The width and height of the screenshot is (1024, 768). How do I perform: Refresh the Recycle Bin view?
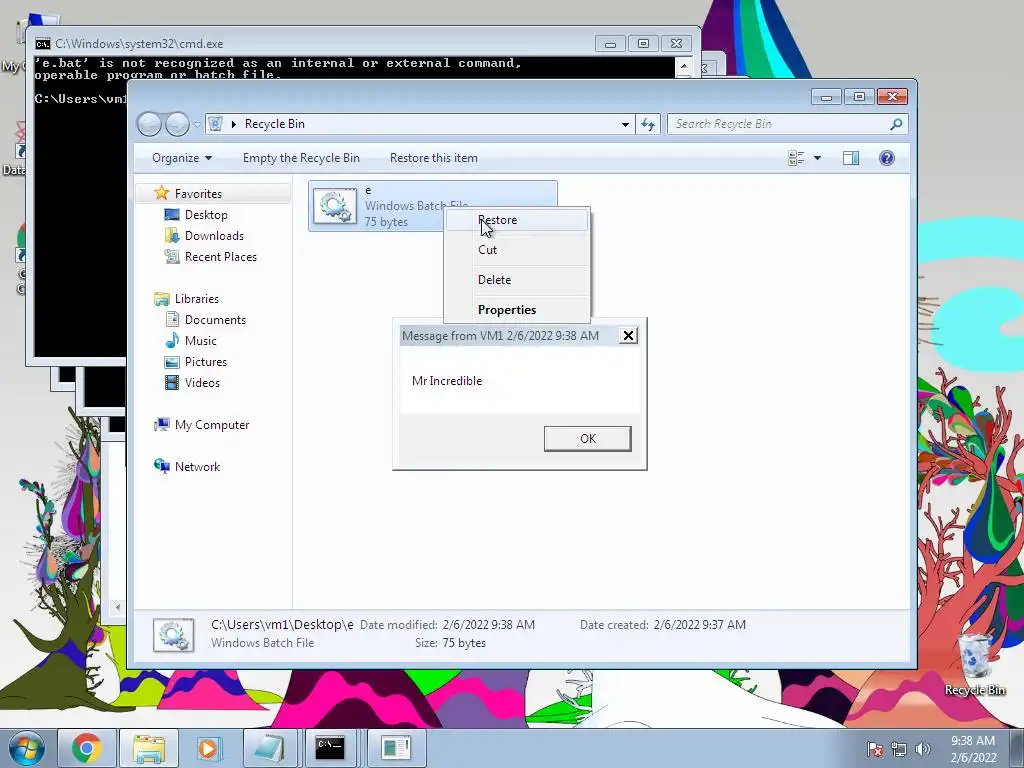pos(648,124)
